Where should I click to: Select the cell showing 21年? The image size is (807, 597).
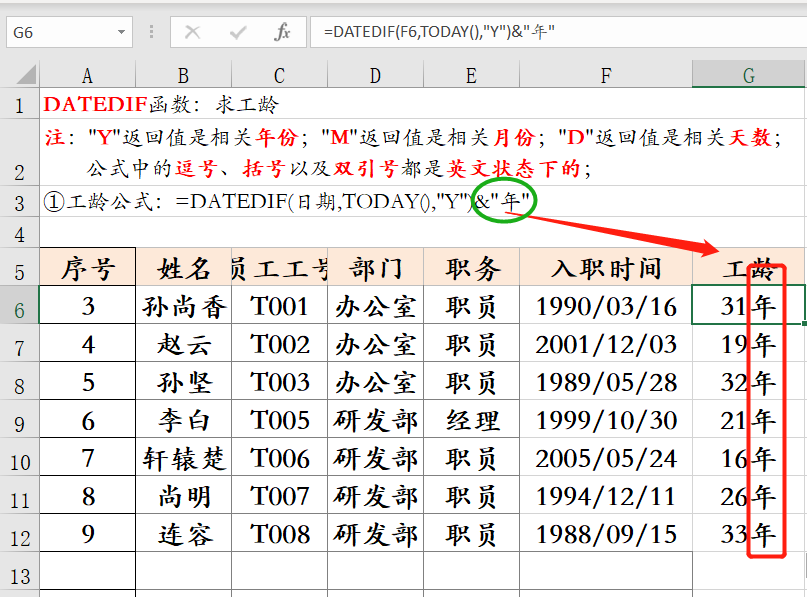749,419
